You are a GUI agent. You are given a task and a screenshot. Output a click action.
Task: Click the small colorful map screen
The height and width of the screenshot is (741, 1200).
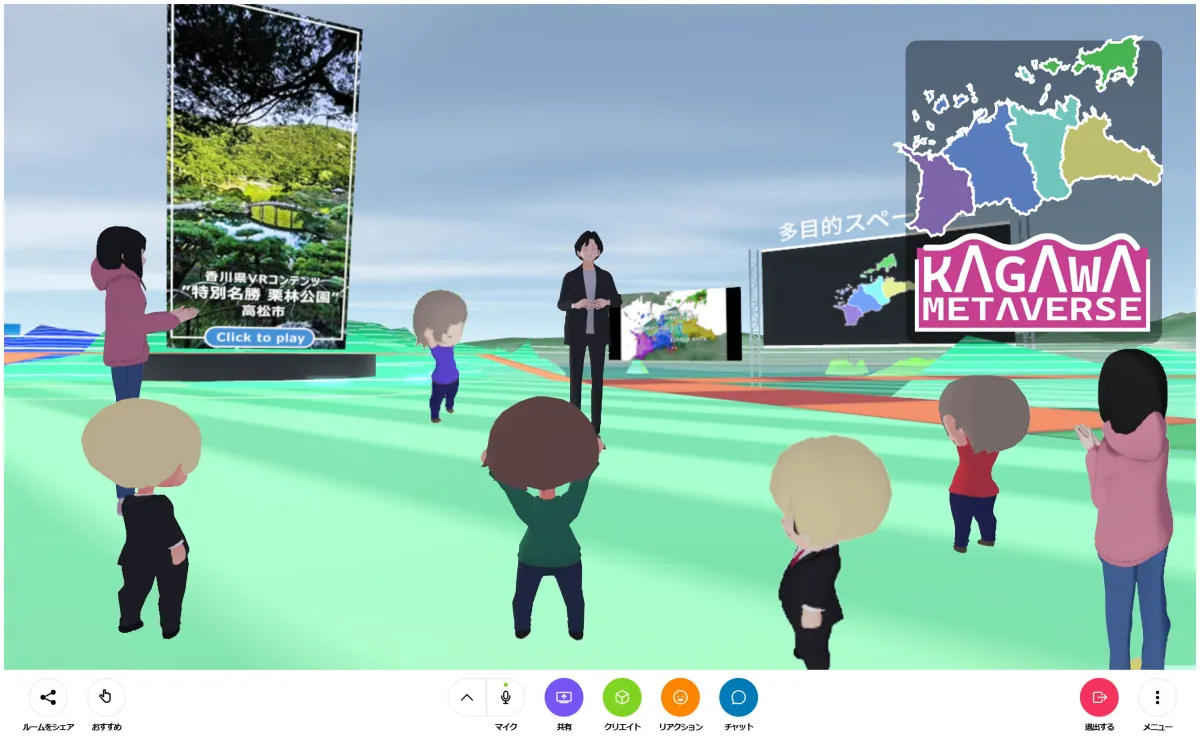[x=673, y=324]
